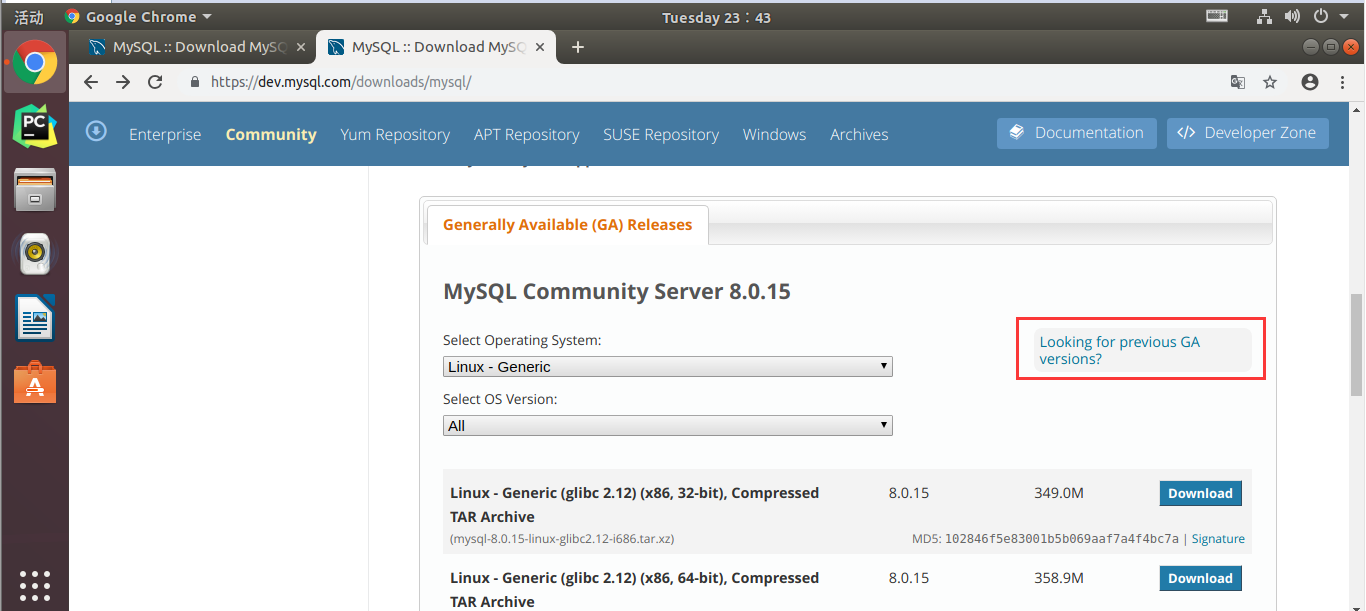
Task: Launch PyCharm from the dock
Action: [35, 126]
